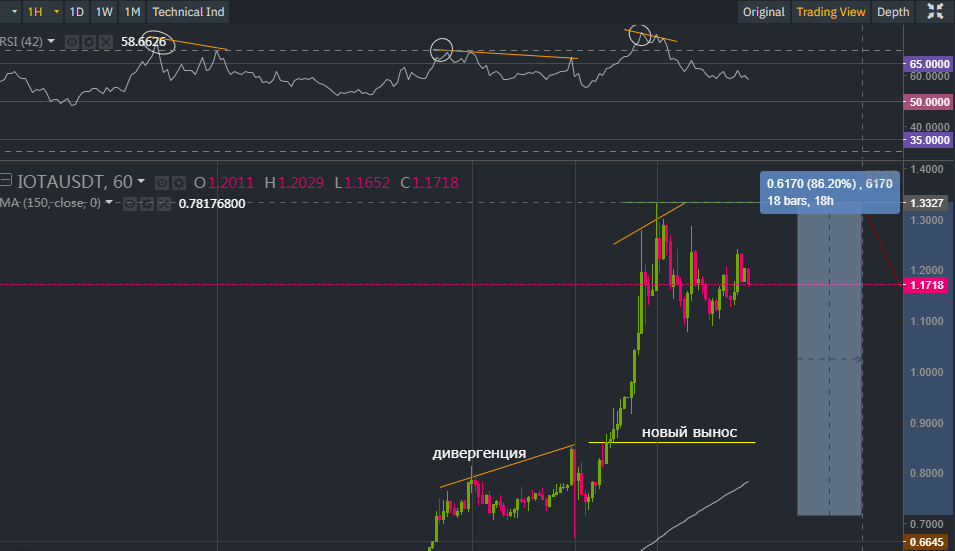Remove the RSI indicator with X icon
The image size is (955, 551).
coord(106,42)
